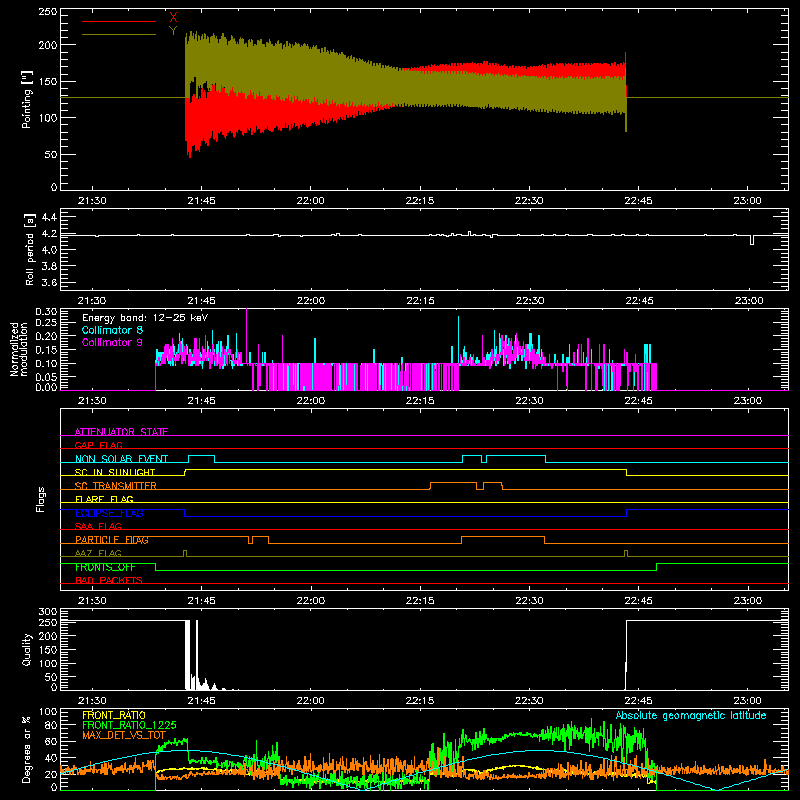The image size is (800, 800).
Task: Click the 300 tick on Quality axis
Action: coord(47,612)
